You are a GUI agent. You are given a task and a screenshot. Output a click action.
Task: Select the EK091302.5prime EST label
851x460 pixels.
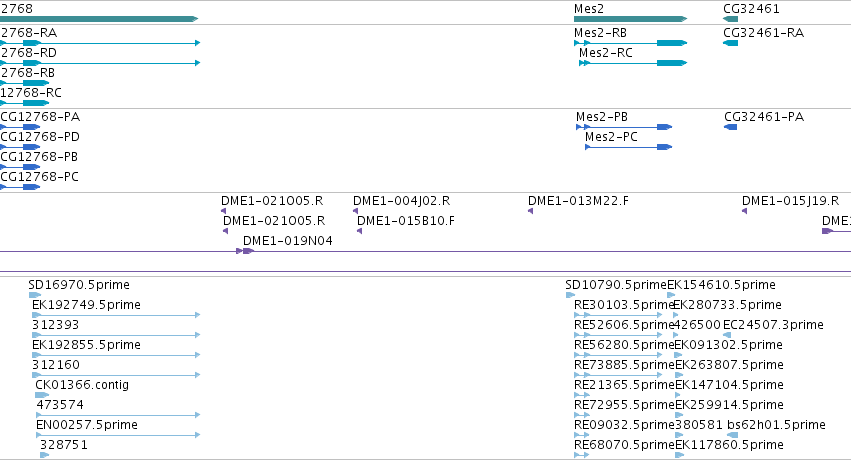pos(728,345)
